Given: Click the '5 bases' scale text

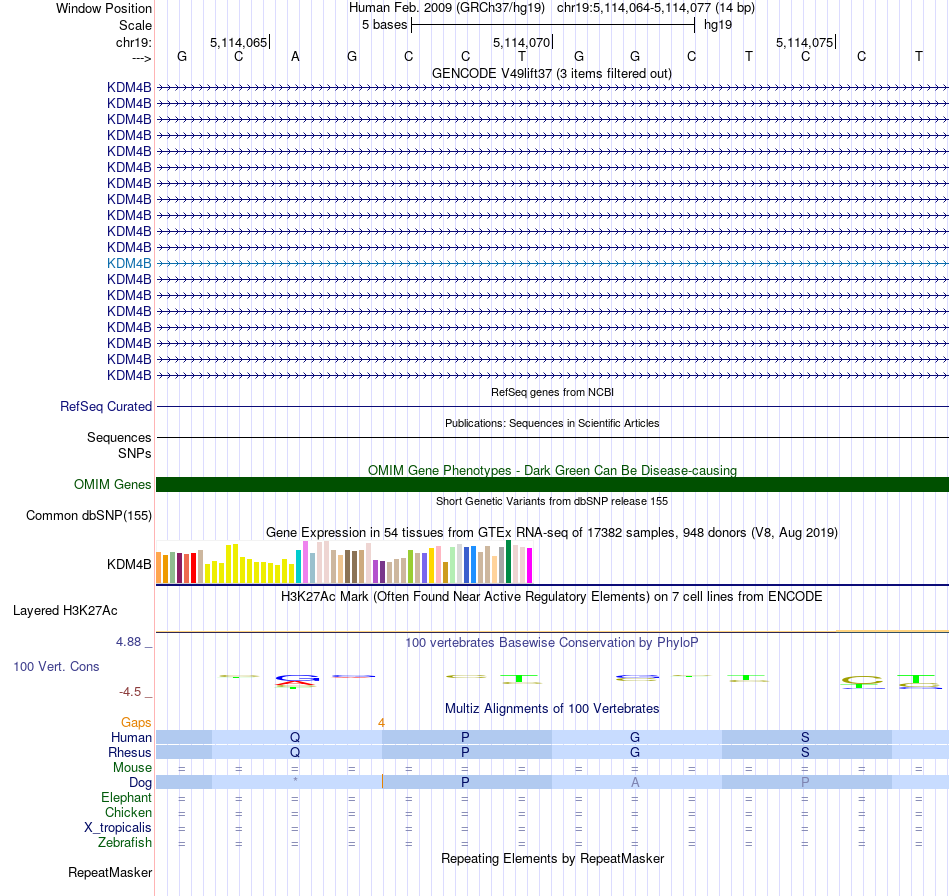Looking at the screenshot, I should [x=384, y=25].
